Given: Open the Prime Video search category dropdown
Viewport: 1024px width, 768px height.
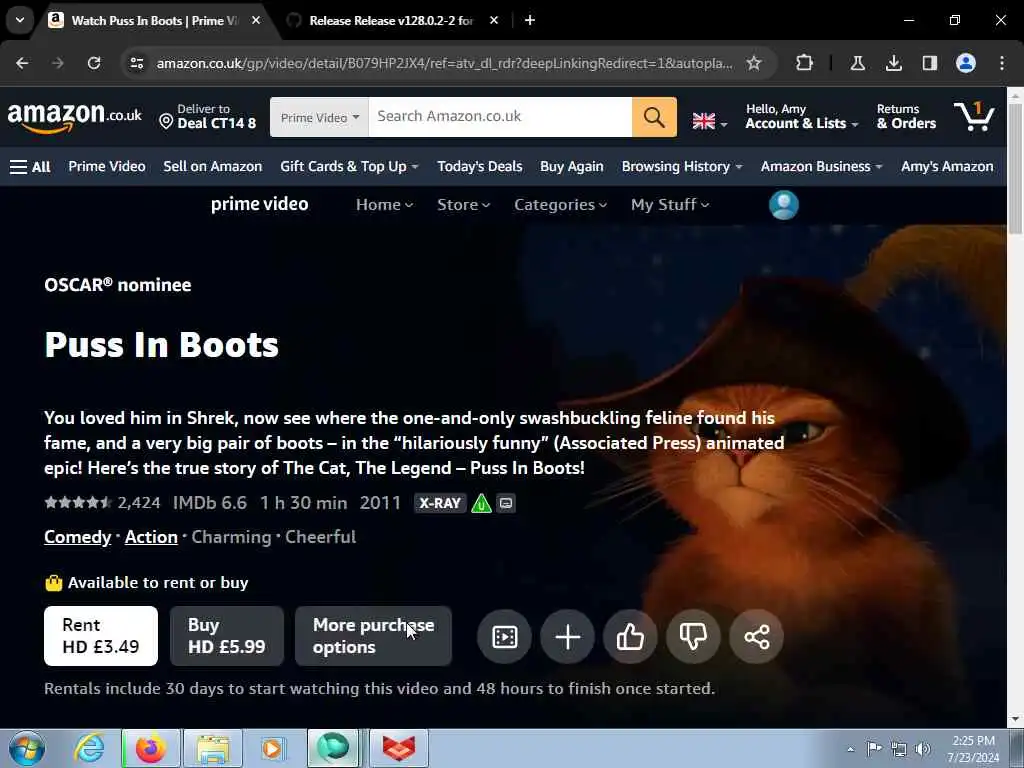Looking at the screenshot, I should pos(319,118).
